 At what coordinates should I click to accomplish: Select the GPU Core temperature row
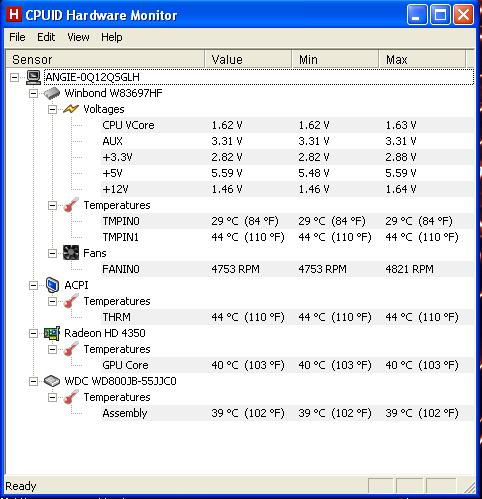tap(287, 365)
